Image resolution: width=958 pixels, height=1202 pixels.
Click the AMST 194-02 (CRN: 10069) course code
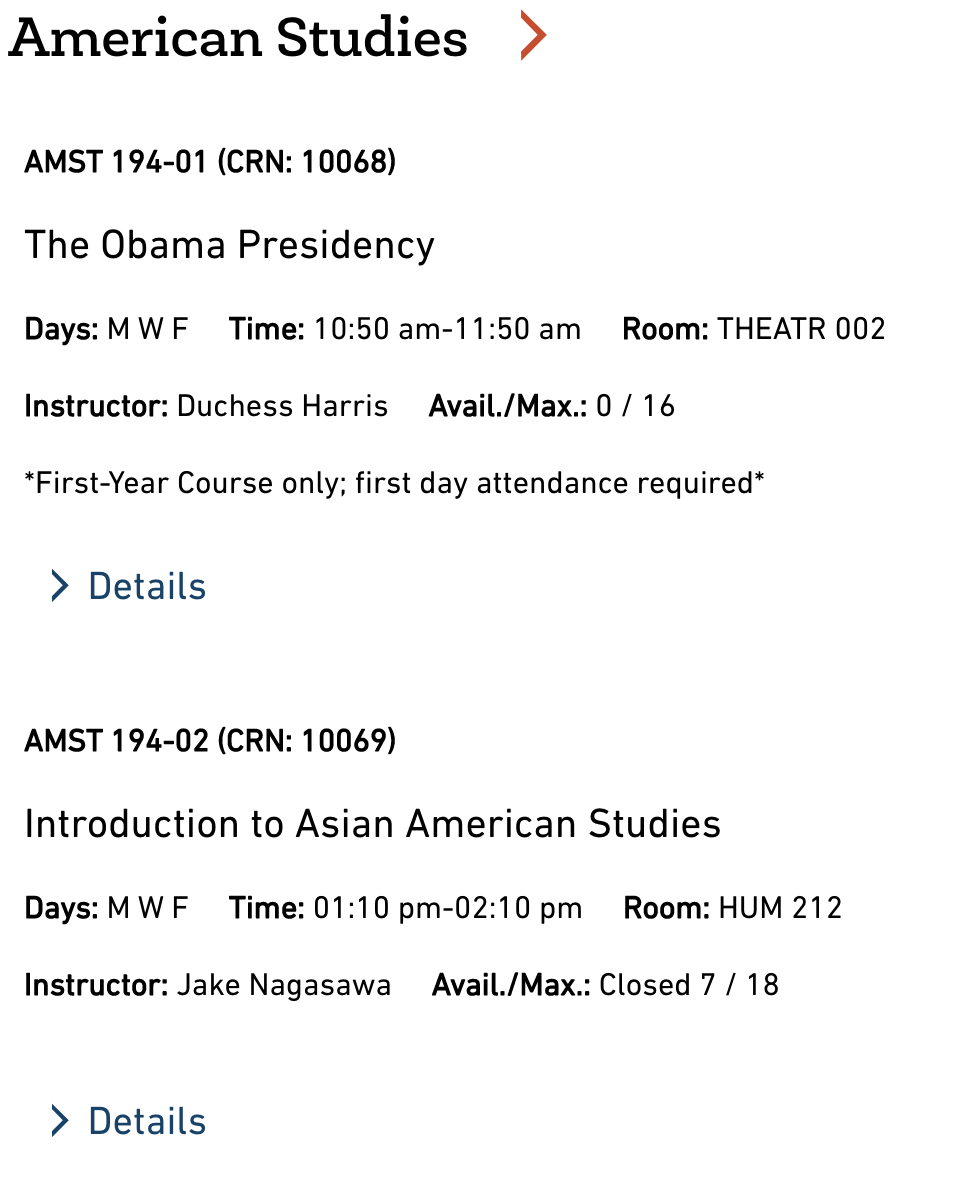[x=210, y=741]
